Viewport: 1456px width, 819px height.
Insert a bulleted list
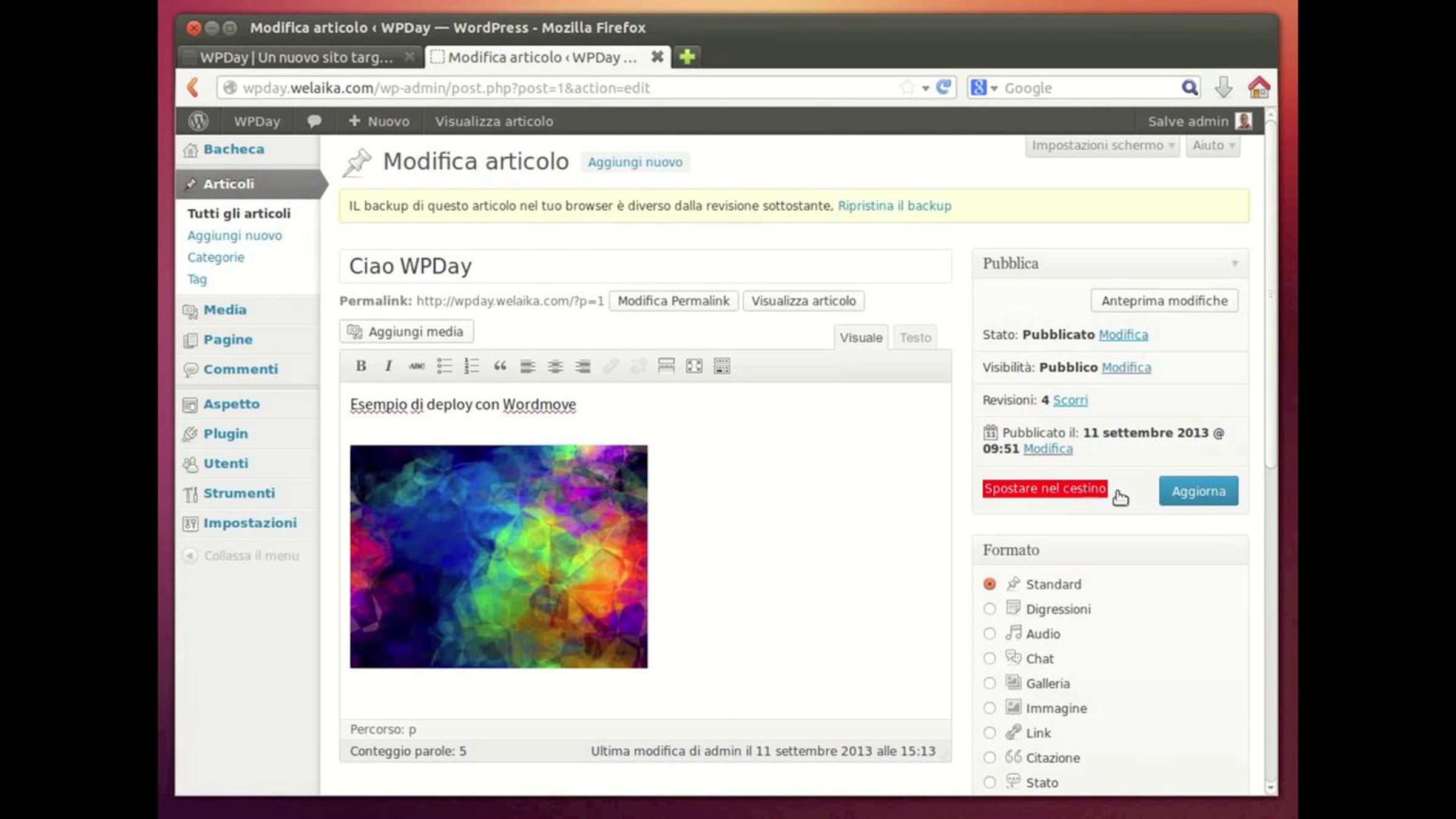(x=444, y=366)
